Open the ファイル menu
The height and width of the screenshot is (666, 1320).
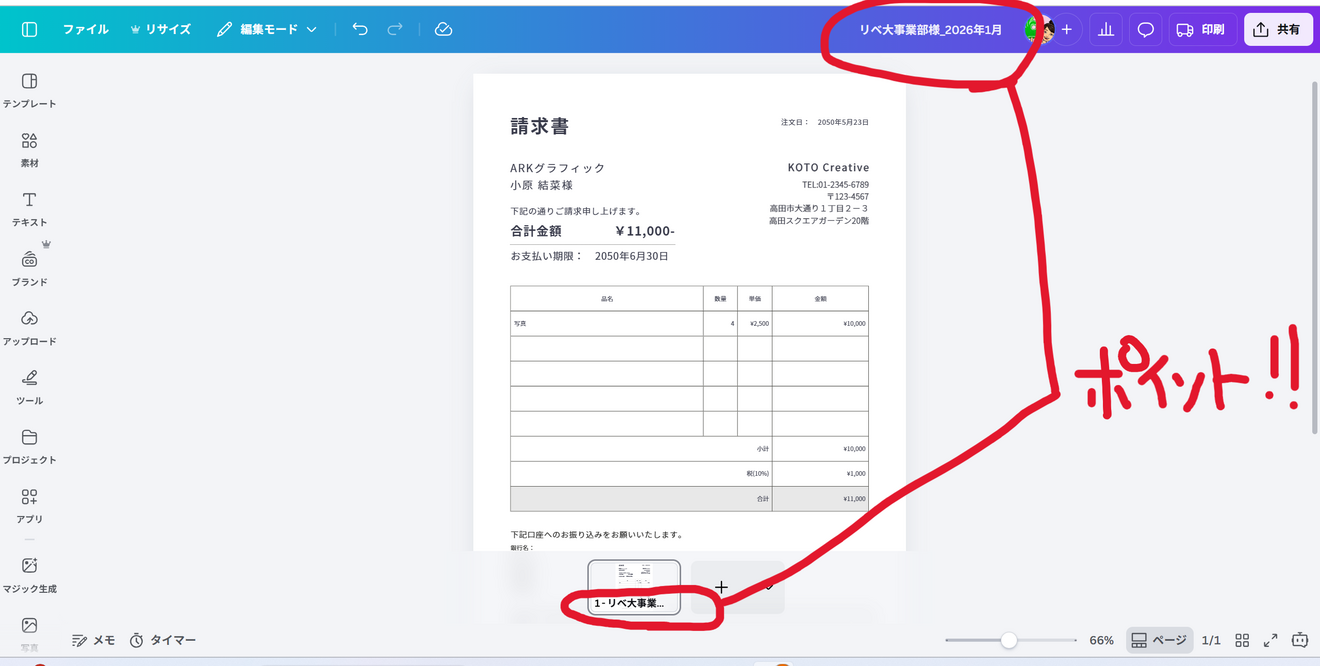[85, 29]
